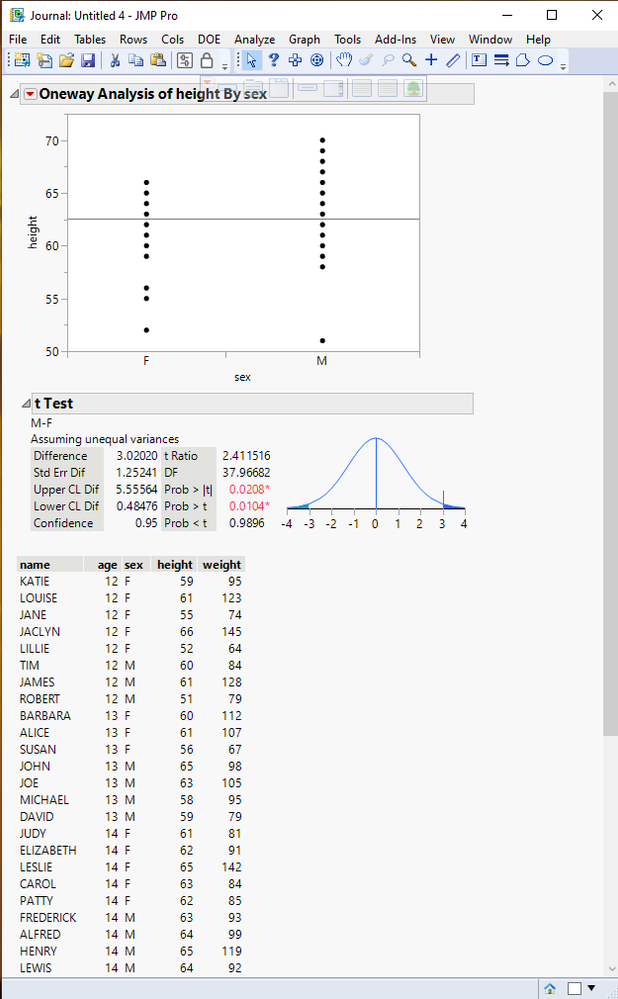Viewport: 618px width, 999px height.
Task: Select the Oval shape tool
Action: 545,61
